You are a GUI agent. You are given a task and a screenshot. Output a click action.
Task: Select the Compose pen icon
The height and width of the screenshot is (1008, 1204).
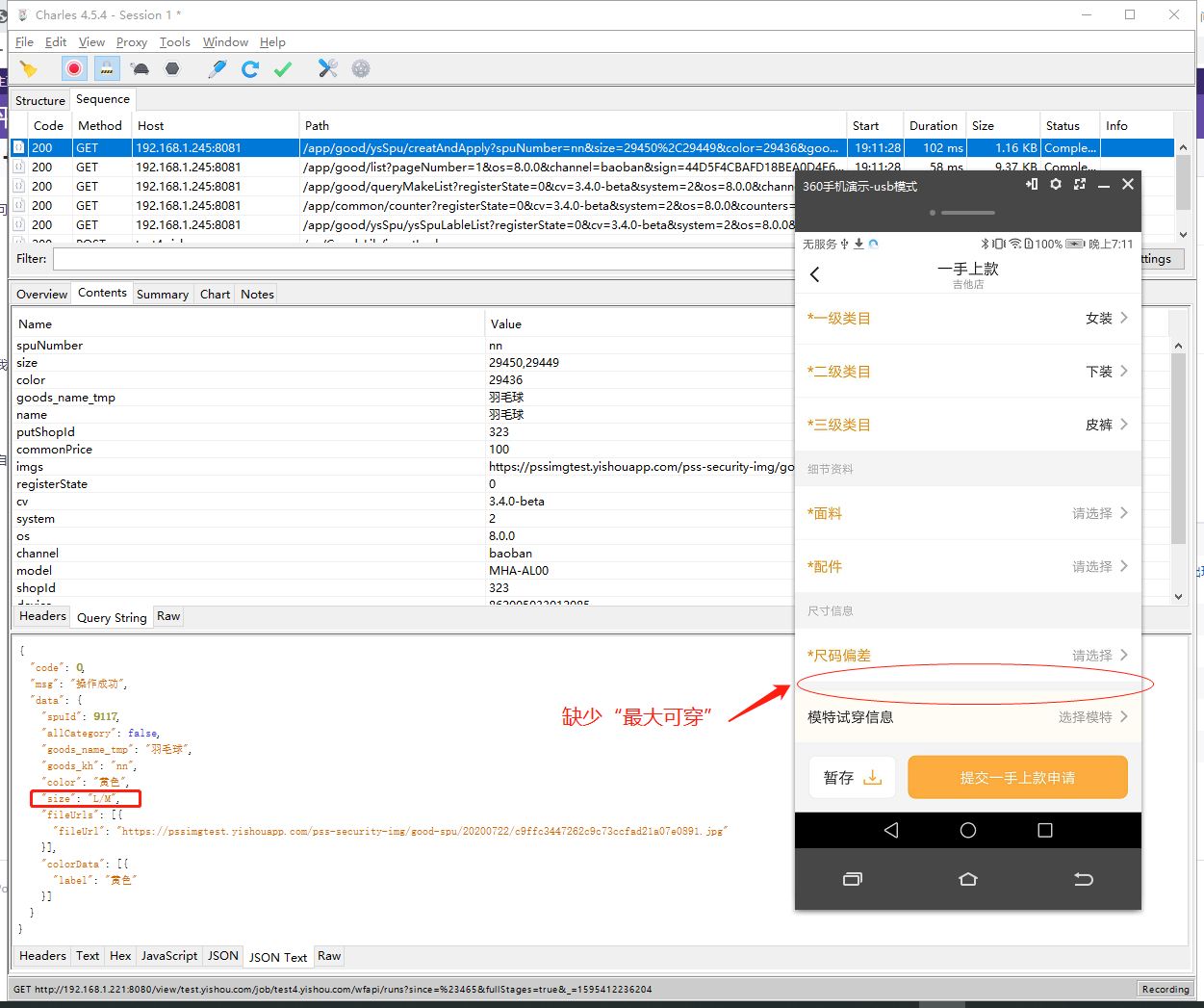pos(218,68)
